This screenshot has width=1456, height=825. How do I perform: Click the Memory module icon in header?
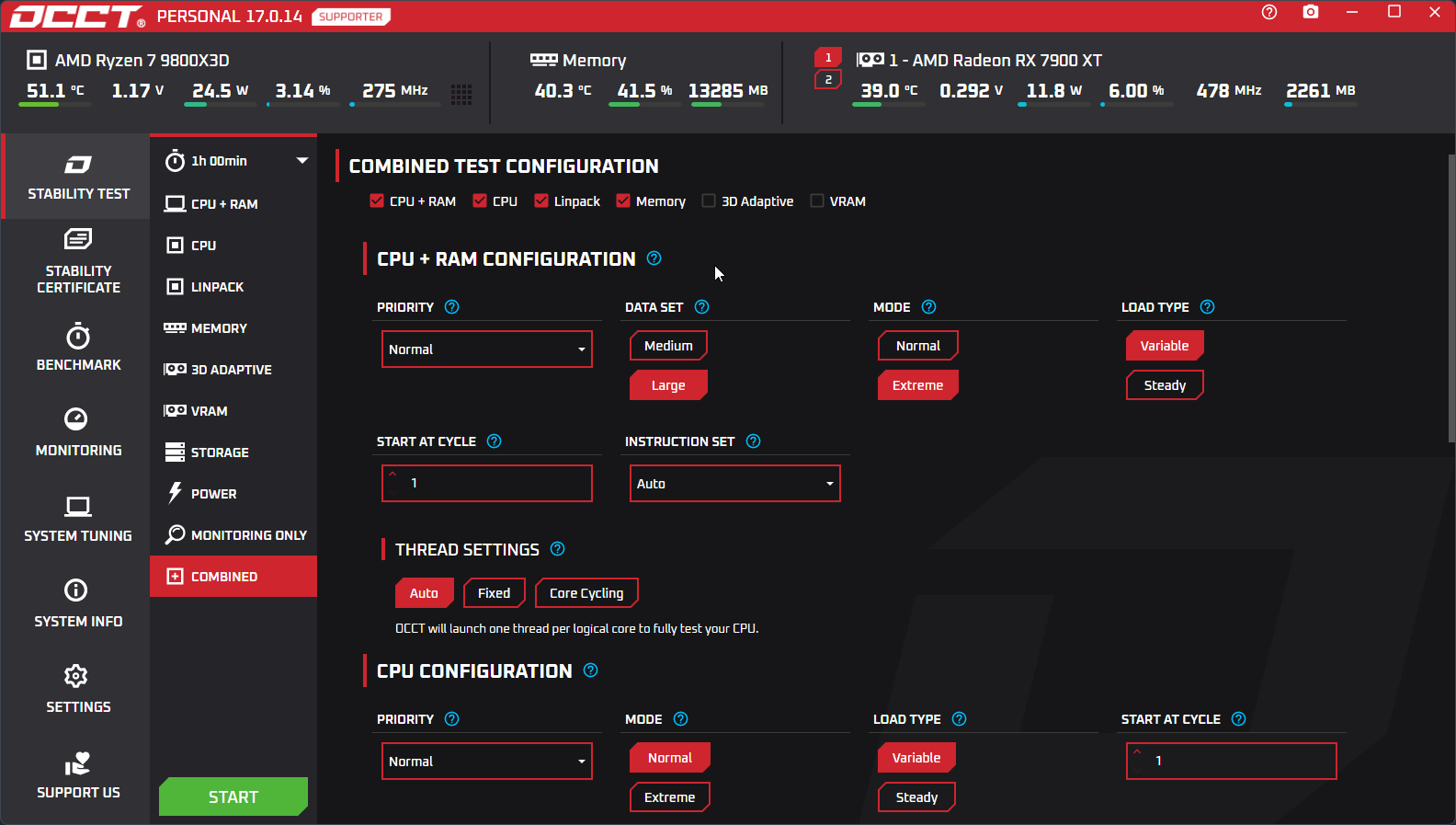tap(544, 60)
